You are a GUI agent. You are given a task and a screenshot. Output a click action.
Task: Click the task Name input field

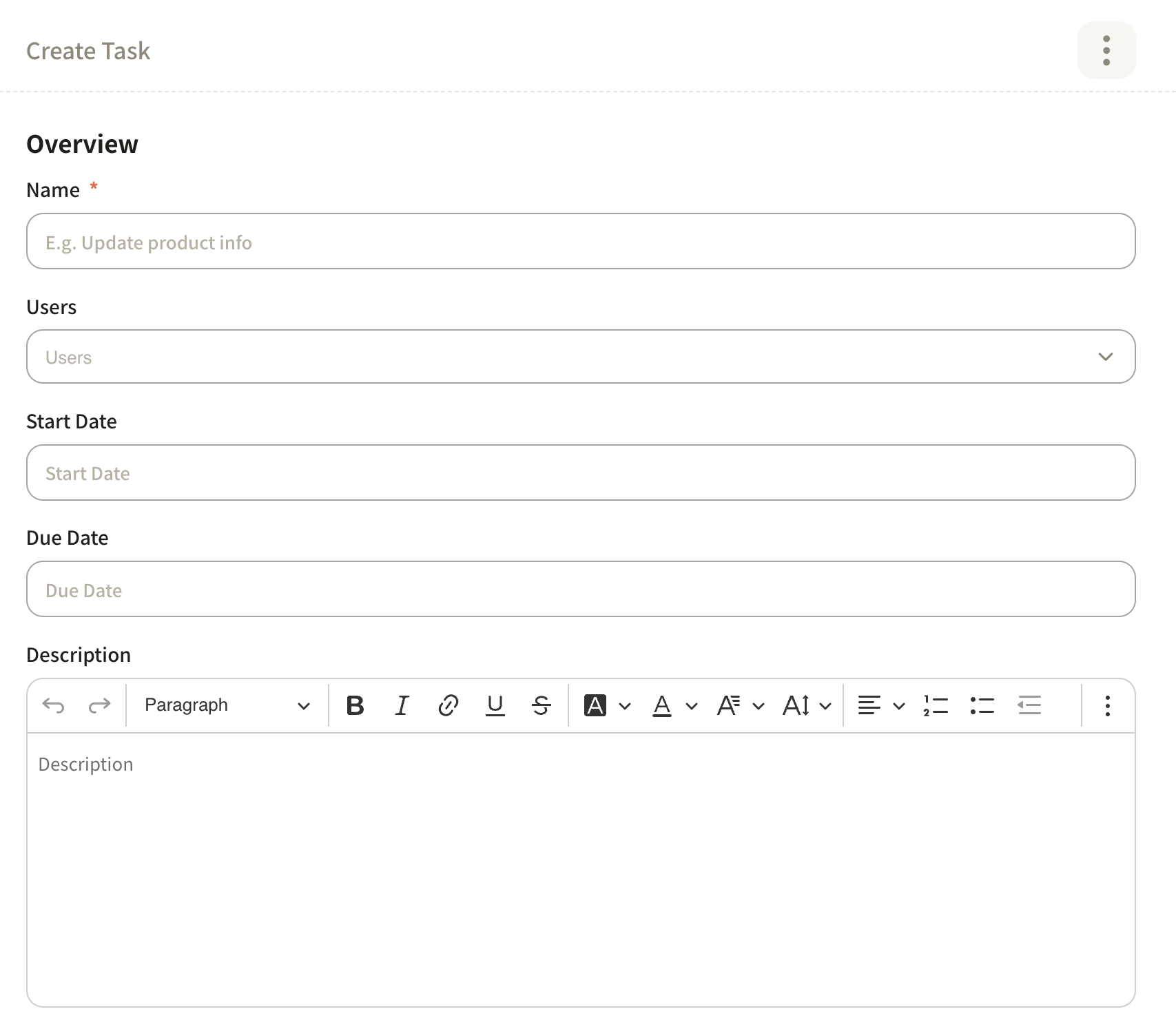click(x=580, y=242)
